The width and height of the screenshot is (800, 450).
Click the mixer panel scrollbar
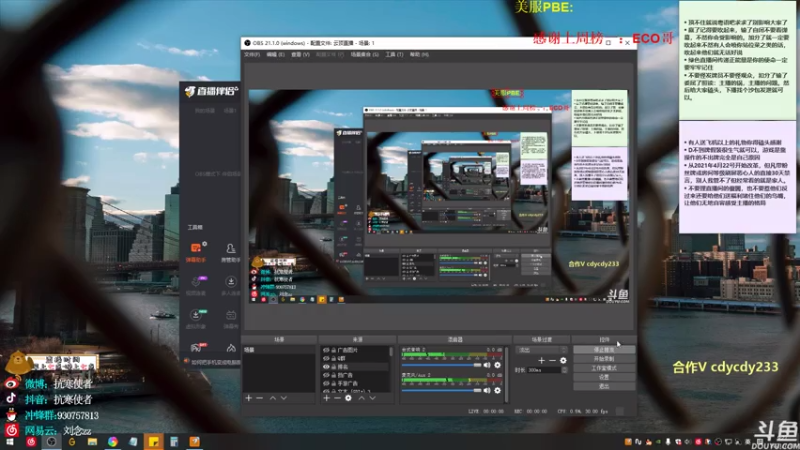tap(506, 373)
